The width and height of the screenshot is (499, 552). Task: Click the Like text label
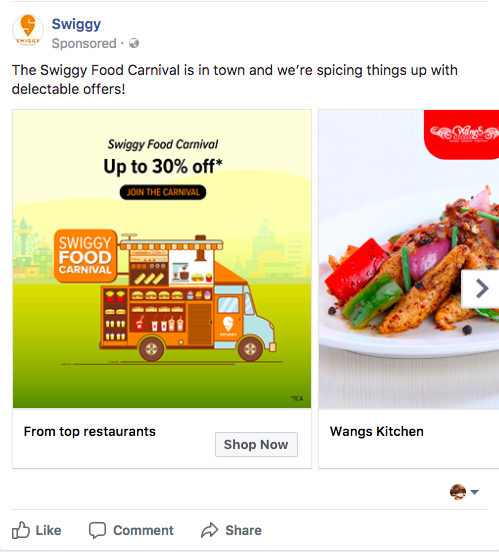tap(48, 531)
